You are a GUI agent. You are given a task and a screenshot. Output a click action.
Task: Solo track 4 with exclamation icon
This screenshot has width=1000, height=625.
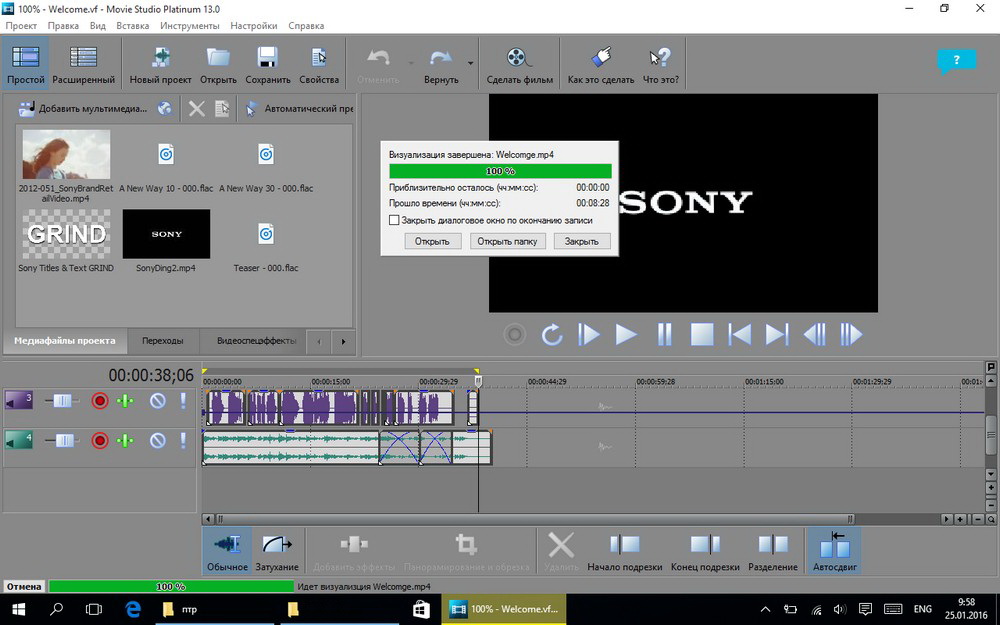[184, 440]
